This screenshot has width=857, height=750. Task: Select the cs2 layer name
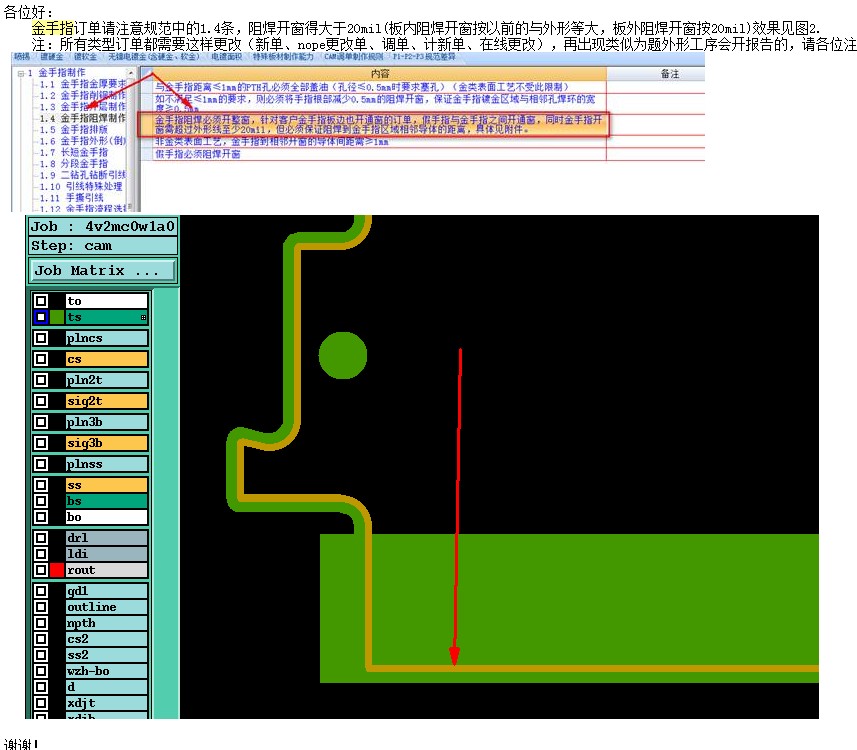point(107,638)
